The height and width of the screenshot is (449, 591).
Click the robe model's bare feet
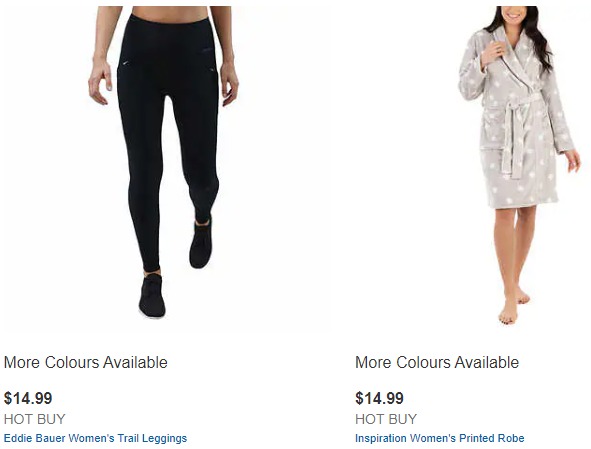point(514,306)
